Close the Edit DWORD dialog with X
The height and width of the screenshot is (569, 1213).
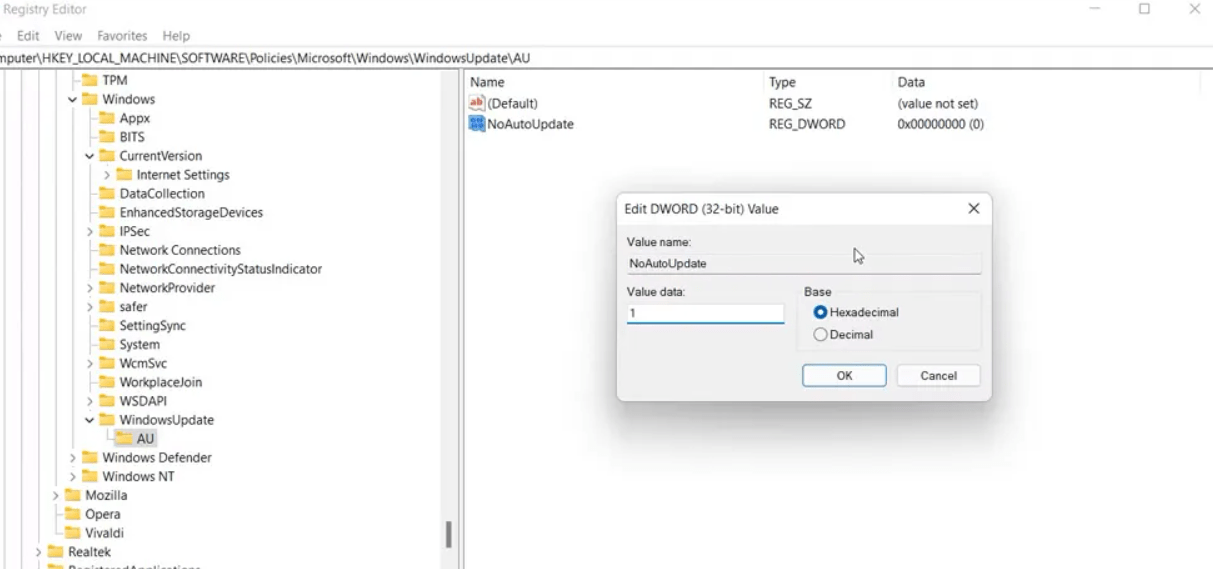[x=973, y=209]
